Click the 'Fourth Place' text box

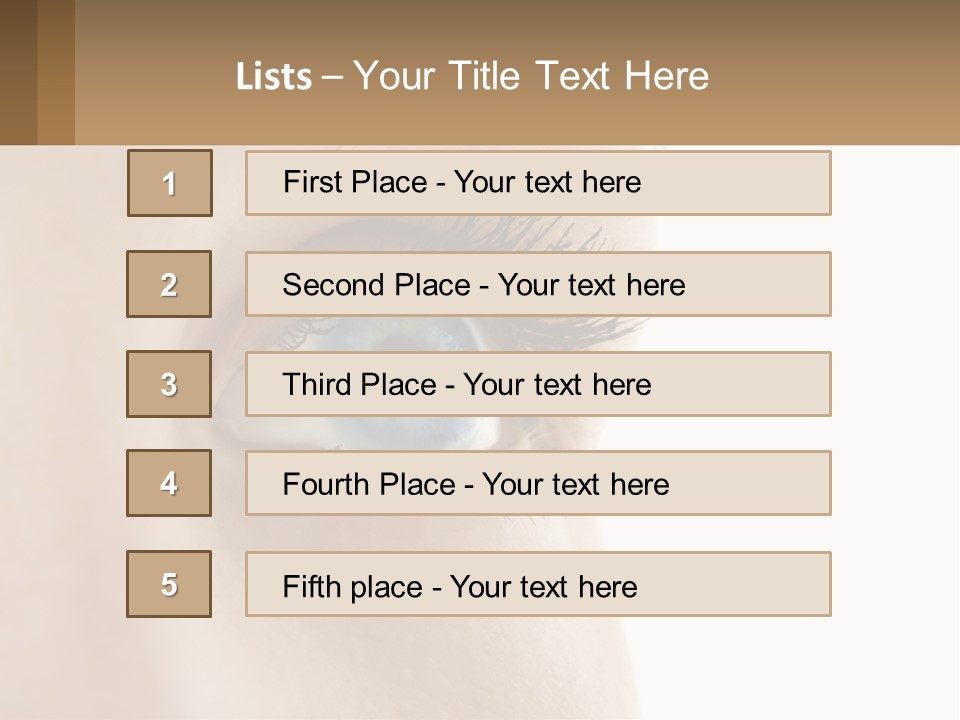click(x=538, y=483)
